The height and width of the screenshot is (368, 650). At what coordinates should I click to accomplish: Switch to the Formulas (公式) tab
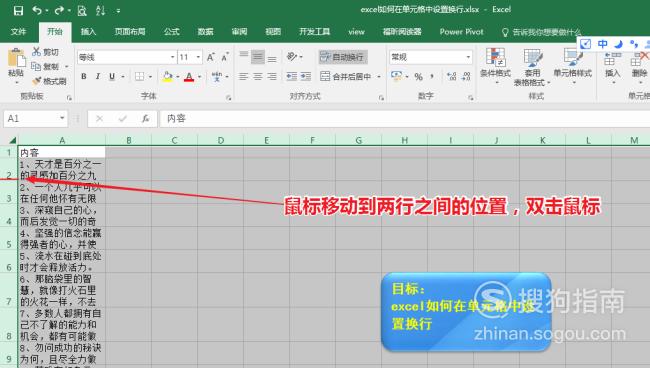click(171, 31)
